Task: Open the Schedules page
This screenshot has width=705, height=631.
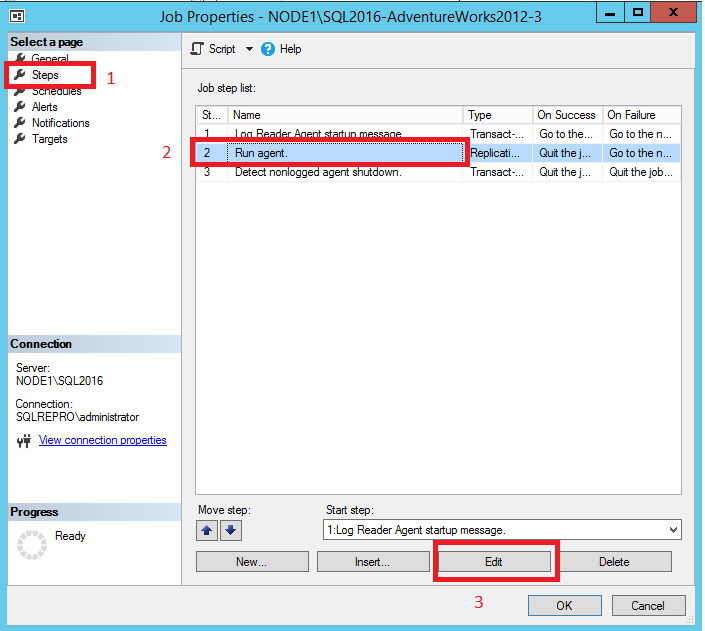Action: [x=56, y=91]
